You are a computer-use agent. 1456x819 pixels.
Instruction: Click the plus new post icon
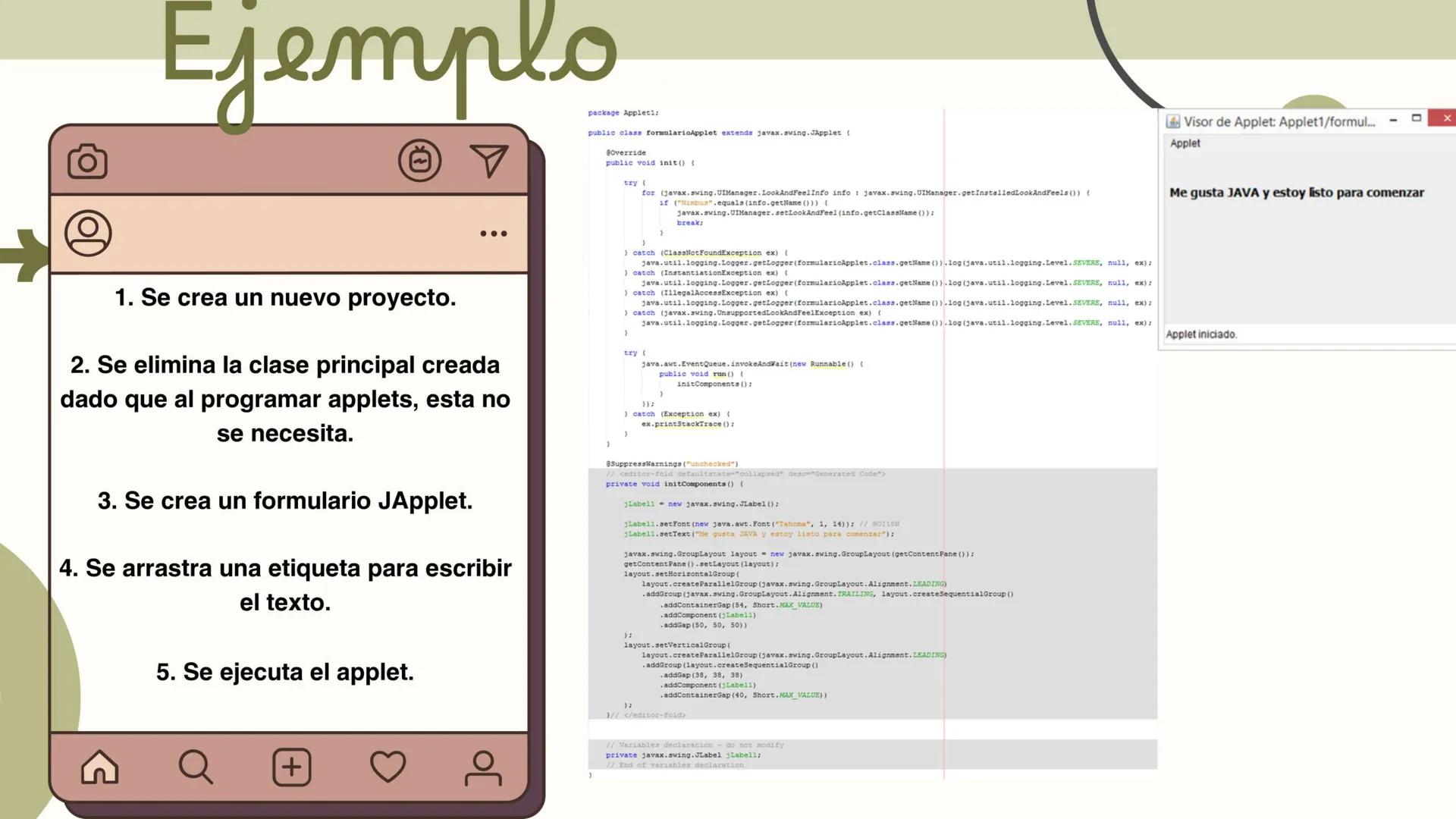[x=292, y=768]
